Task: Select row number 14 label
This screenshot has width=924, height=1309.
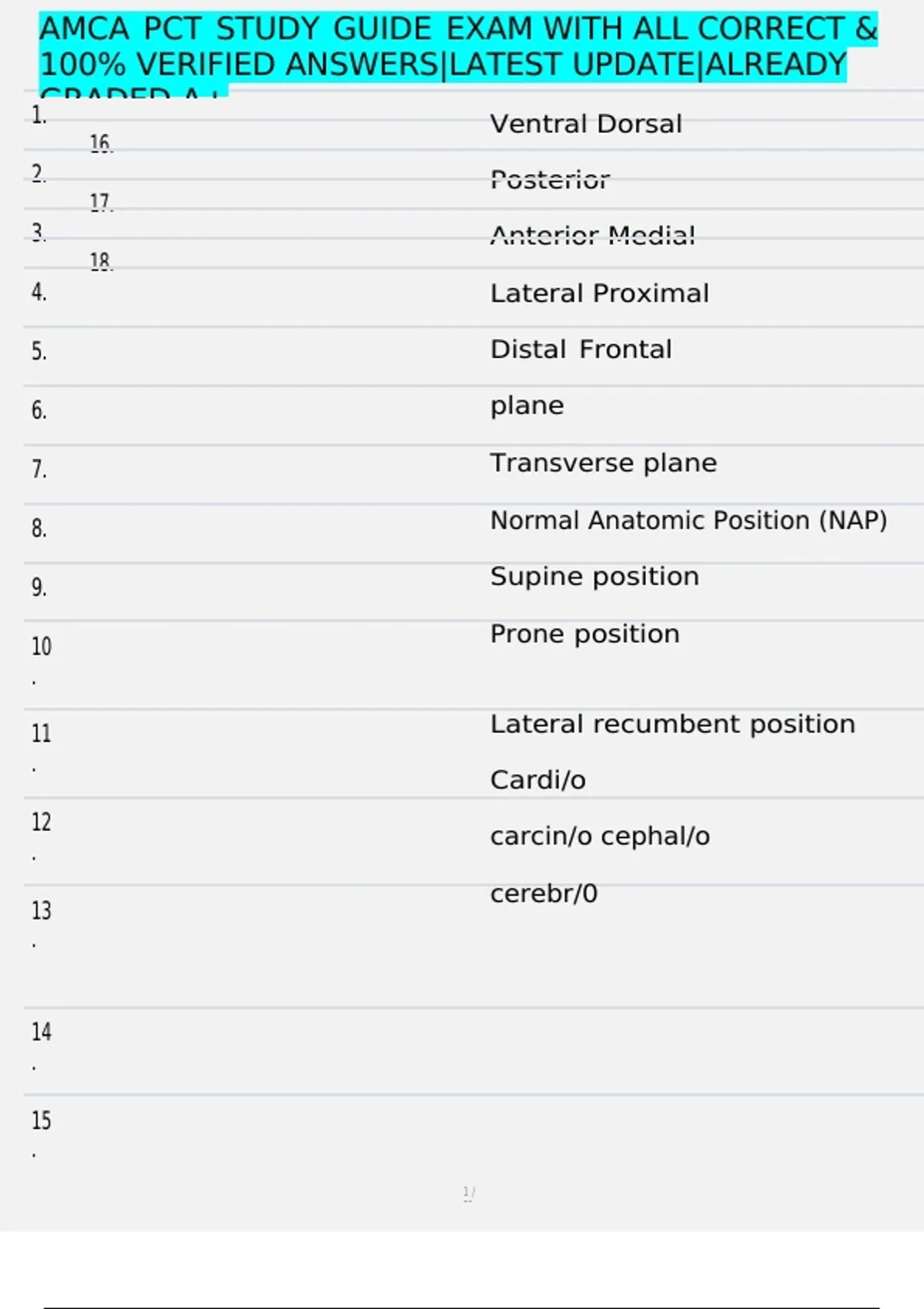Action: point(42,1032)
